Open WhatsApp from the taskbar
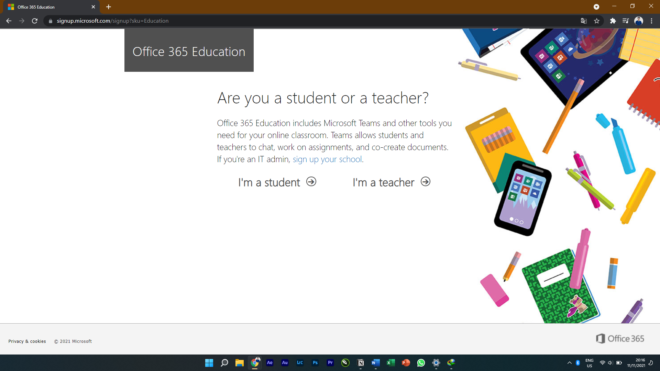Viewport: 660px width, 371px height. pos(421,363)
